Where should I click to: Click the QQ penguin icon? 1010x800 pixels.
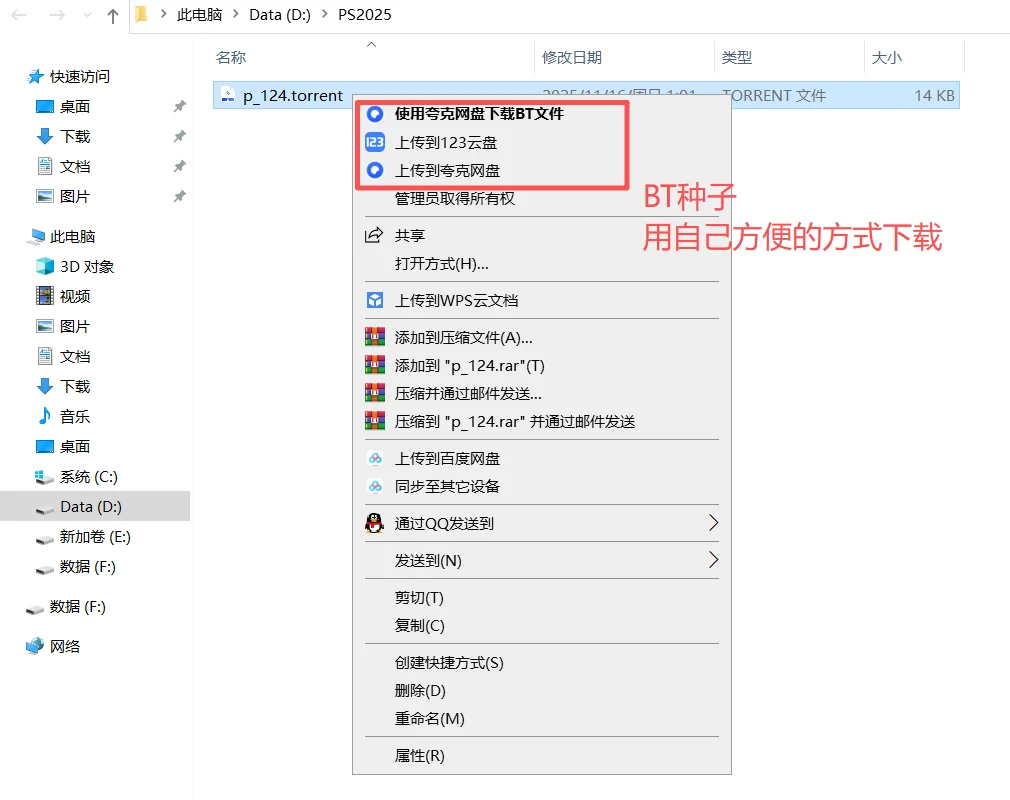click(x=374, y=522)
